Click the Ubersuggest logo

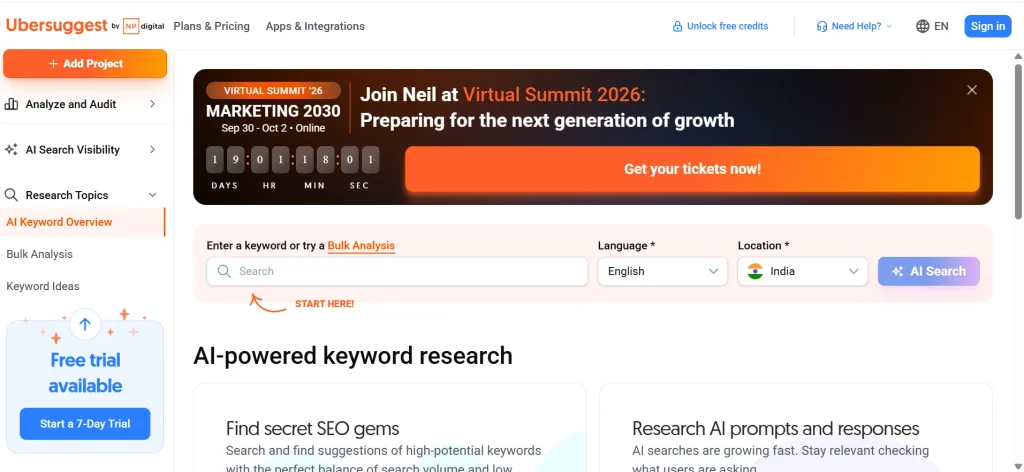[56, 25]
